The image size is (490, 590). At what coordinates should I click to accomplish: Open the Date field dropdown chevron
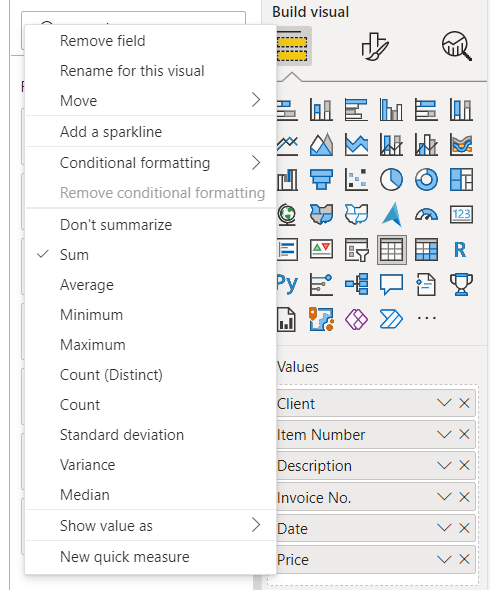click(x=444, y=528)
